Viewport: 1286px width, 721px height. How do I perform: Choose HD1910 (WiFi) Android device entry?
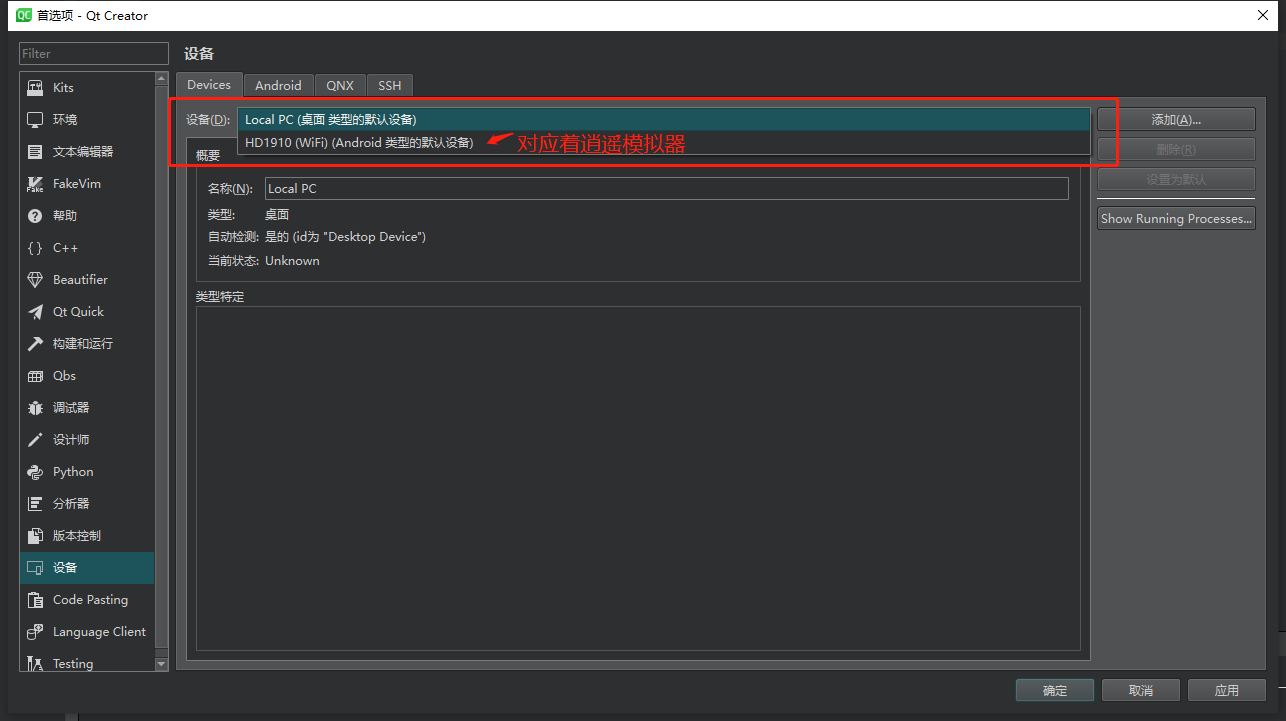(x=663, y=142)
